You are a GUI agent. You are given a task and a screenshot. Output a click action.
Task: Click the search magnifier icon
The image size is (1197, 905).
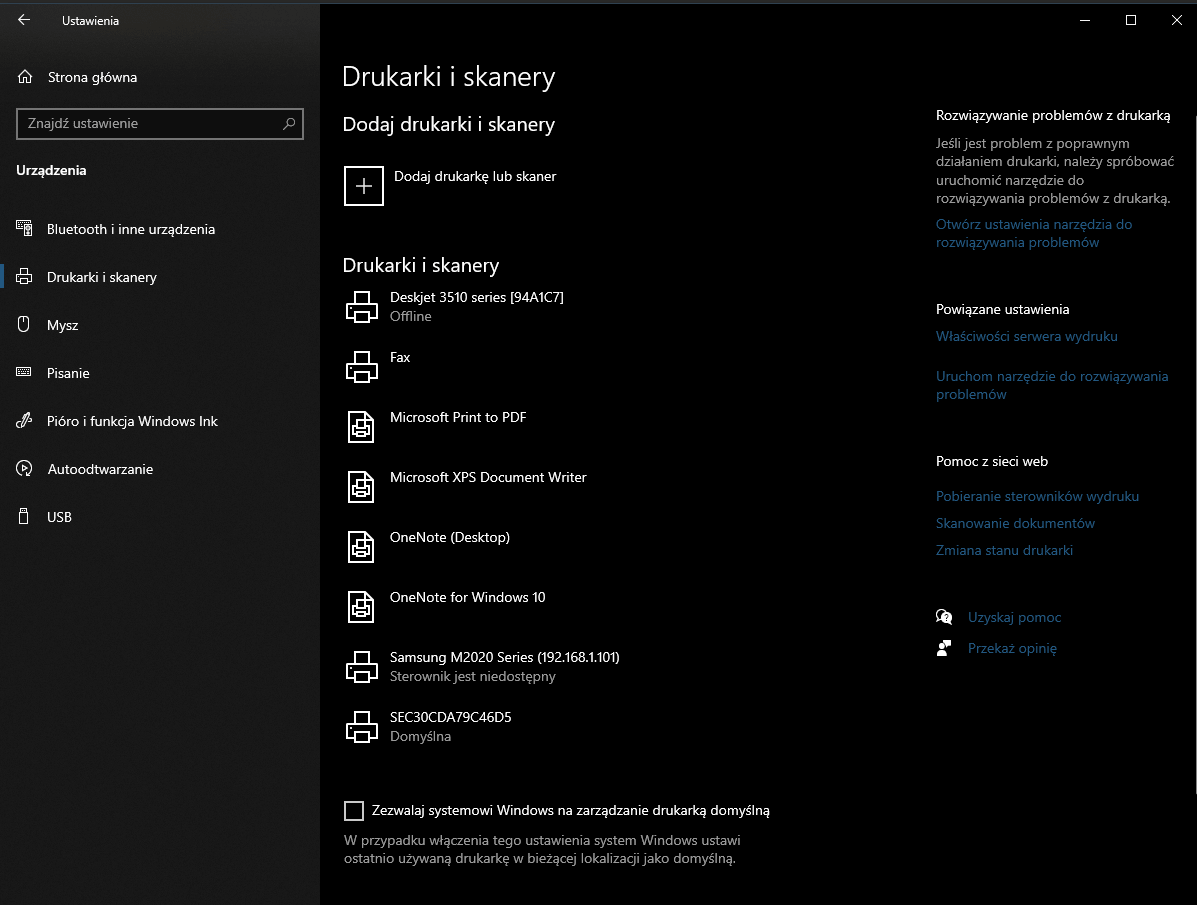pos(289,124)
